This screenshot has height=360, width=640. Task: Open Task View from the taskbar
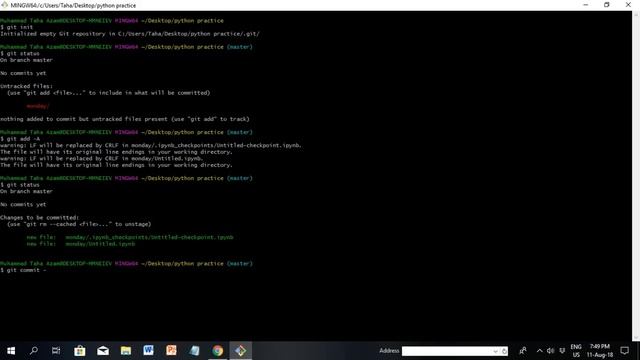coord(56,351)
